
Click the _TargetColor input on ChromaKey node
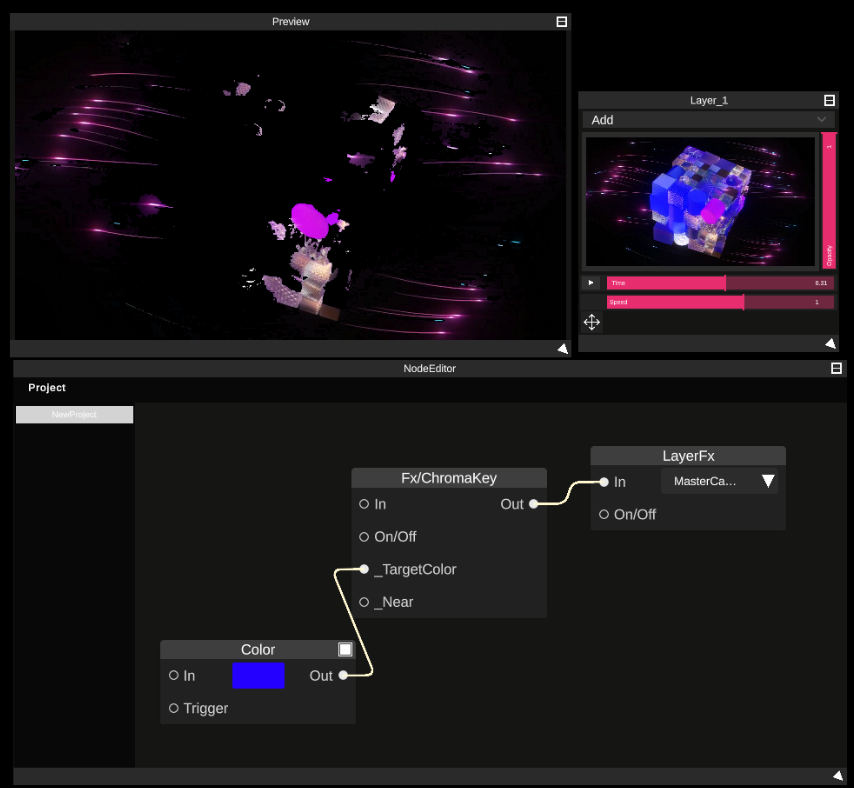click(x=362, y=569)
